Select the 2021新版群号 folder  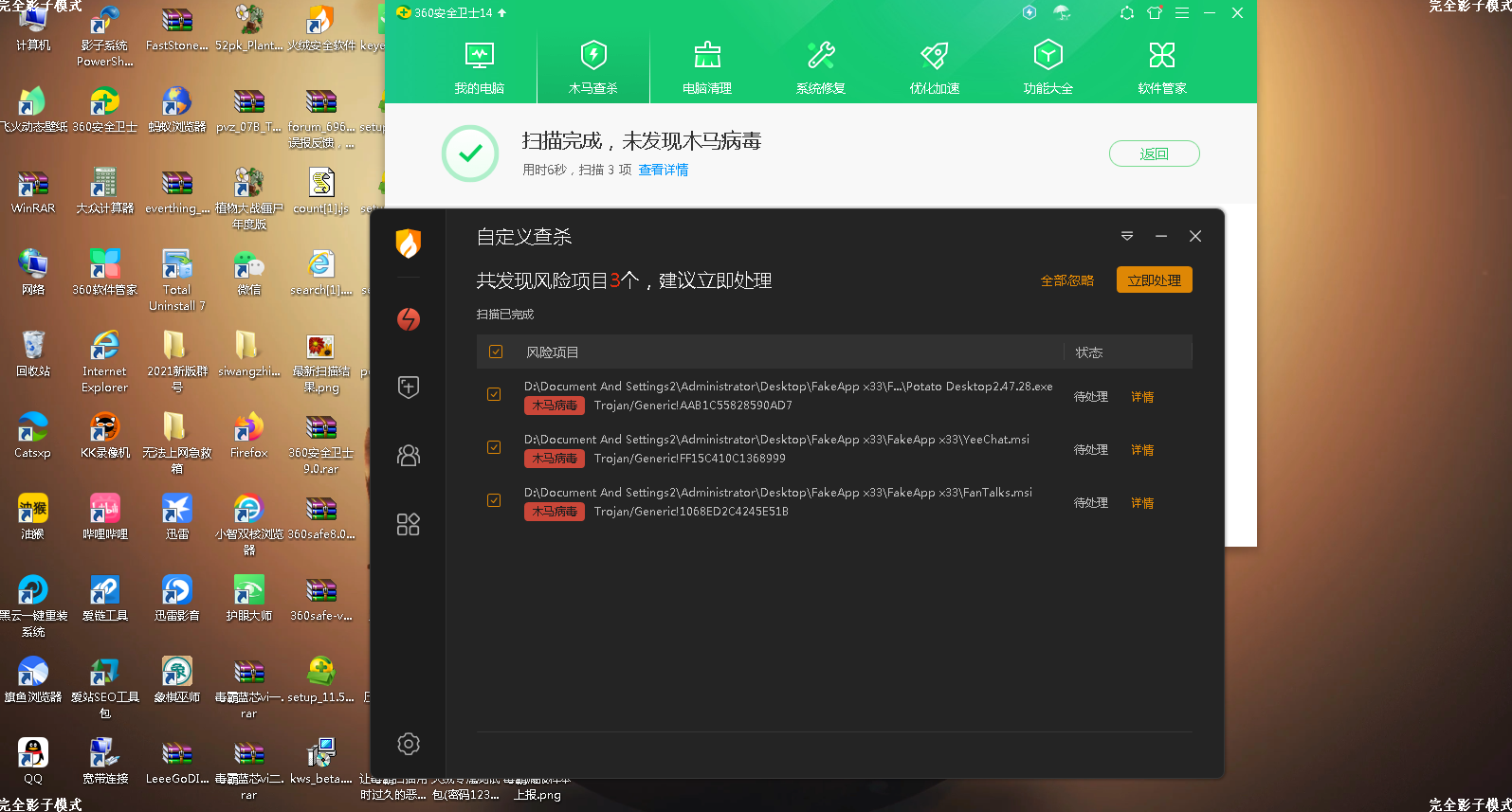pos(177,362)
